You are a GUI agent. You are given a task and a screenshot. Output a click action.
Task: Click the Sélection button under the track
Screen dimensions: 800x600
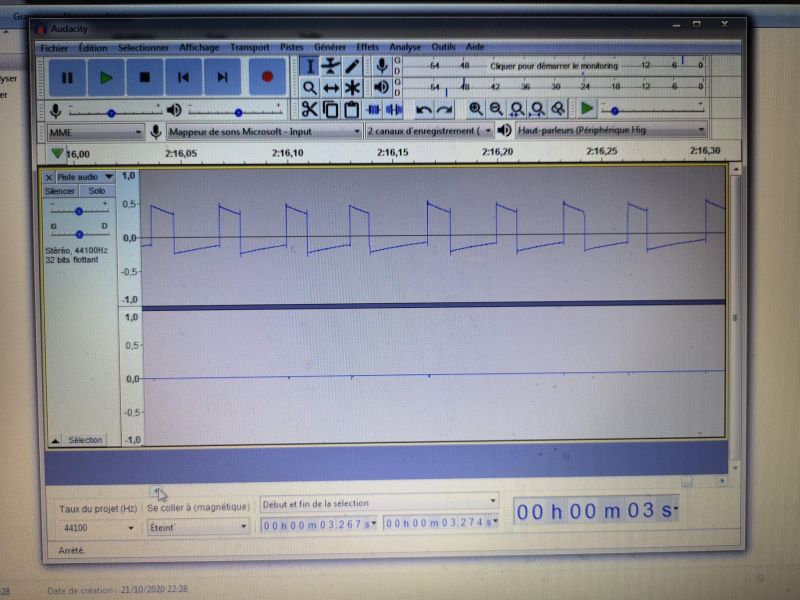tap(86, 440)
